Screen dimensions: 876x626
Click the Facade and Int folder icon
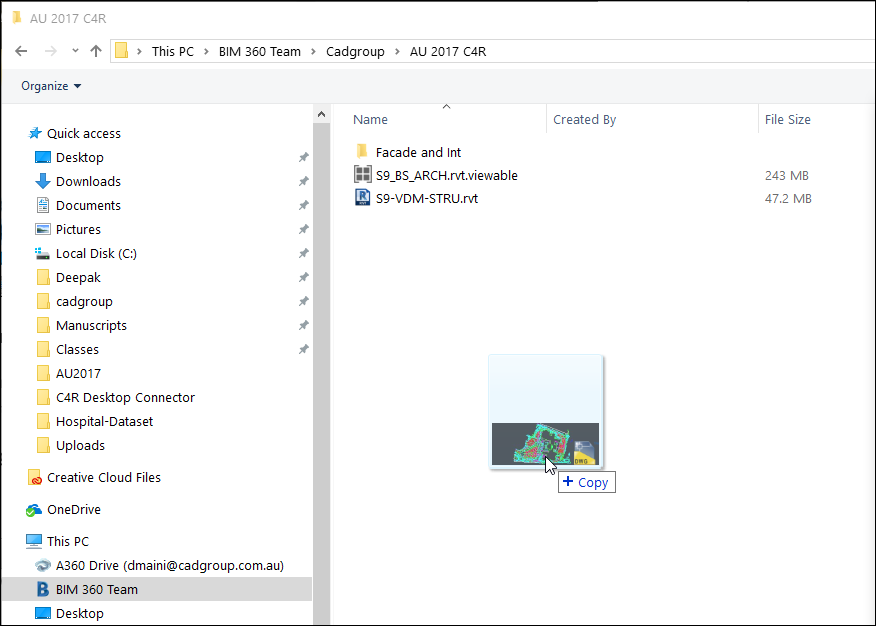coord(362,151)
